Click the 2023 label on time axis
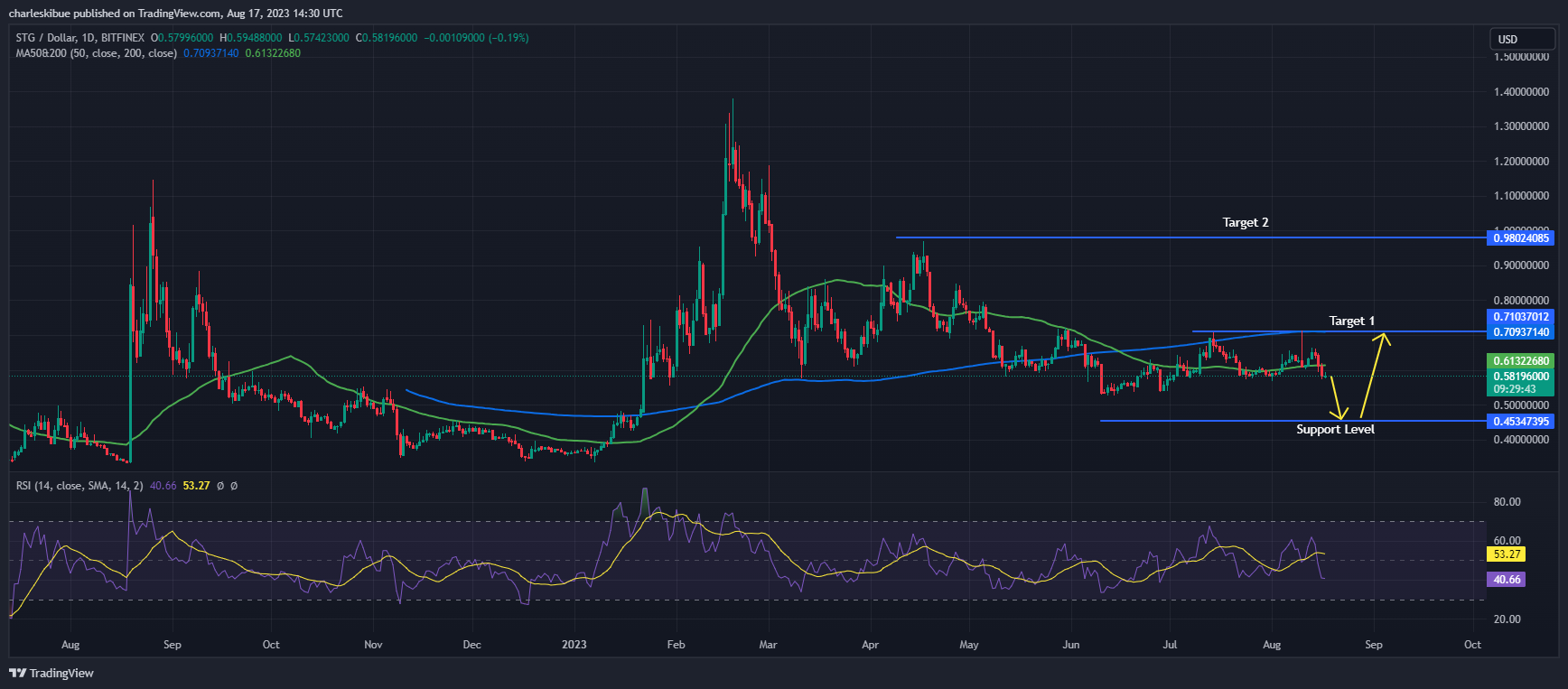Viewport: 1568px width, 689px height. pyautogui.click(x=574, y=645)
